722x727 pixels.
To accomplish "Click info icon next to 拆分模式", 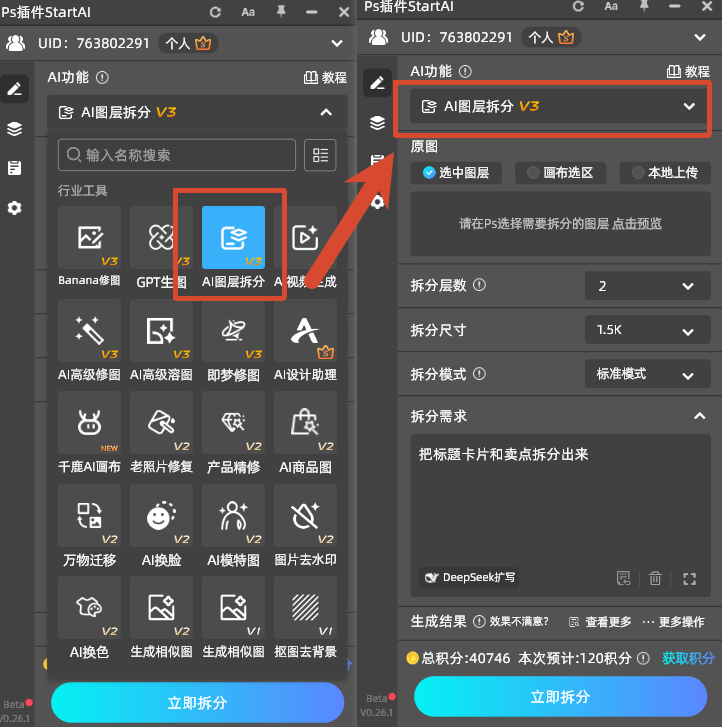I will point(479,374).
